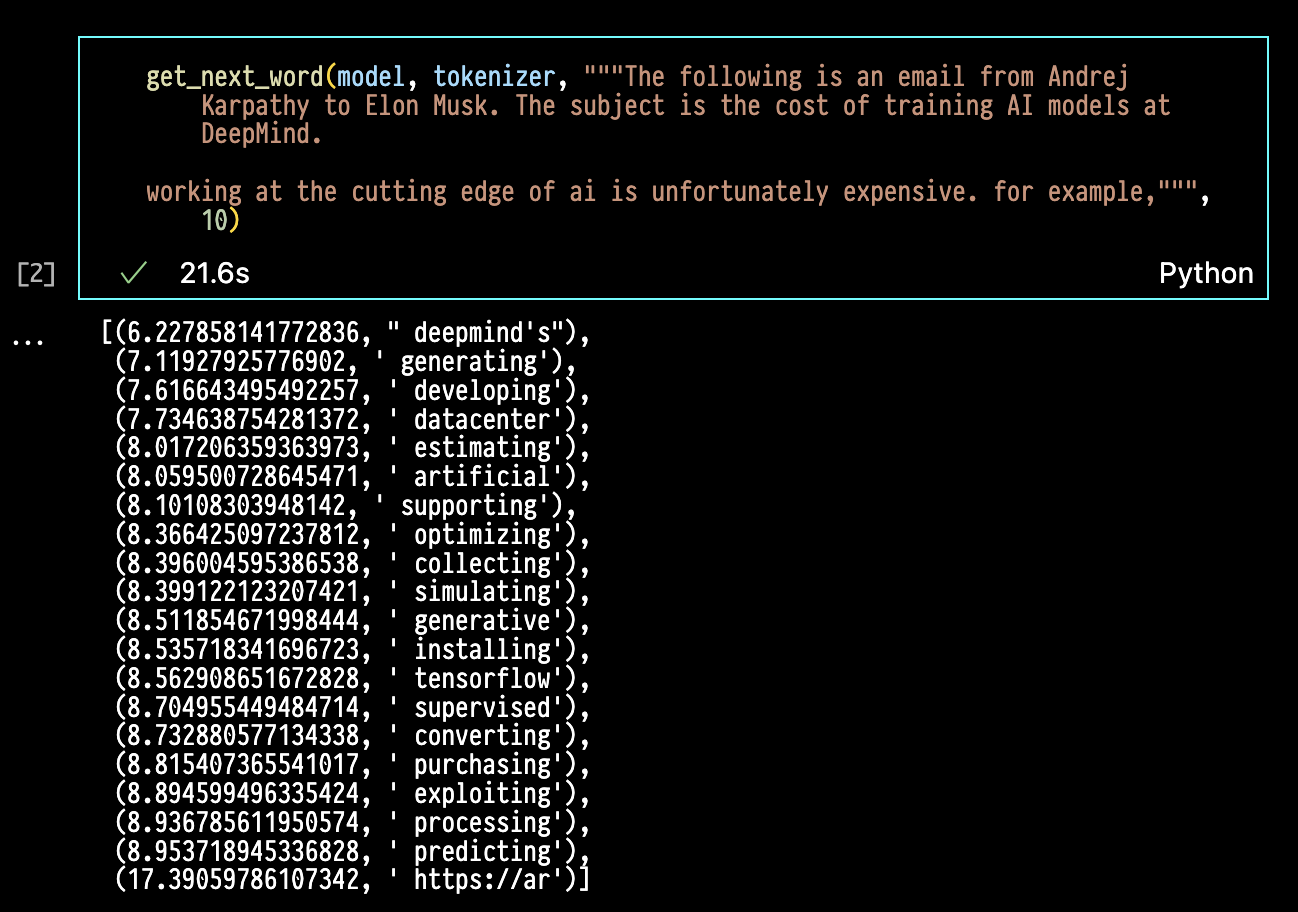Click the 21.6s execution time label
1298x912 pixels.
(214, 274)
